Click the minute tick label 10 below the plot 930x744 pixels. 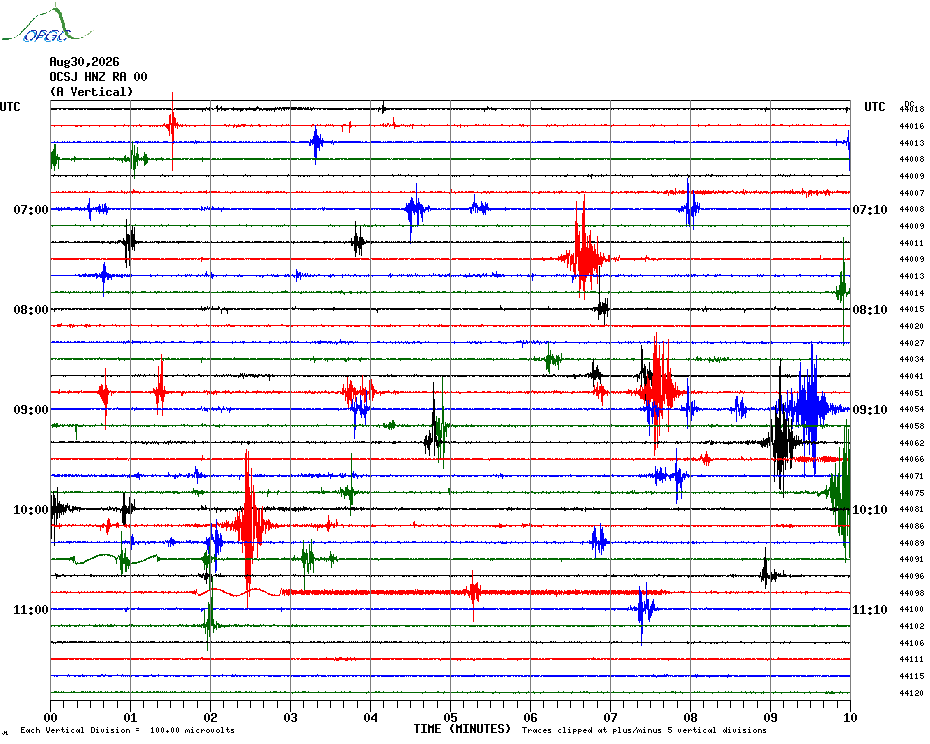851,717
